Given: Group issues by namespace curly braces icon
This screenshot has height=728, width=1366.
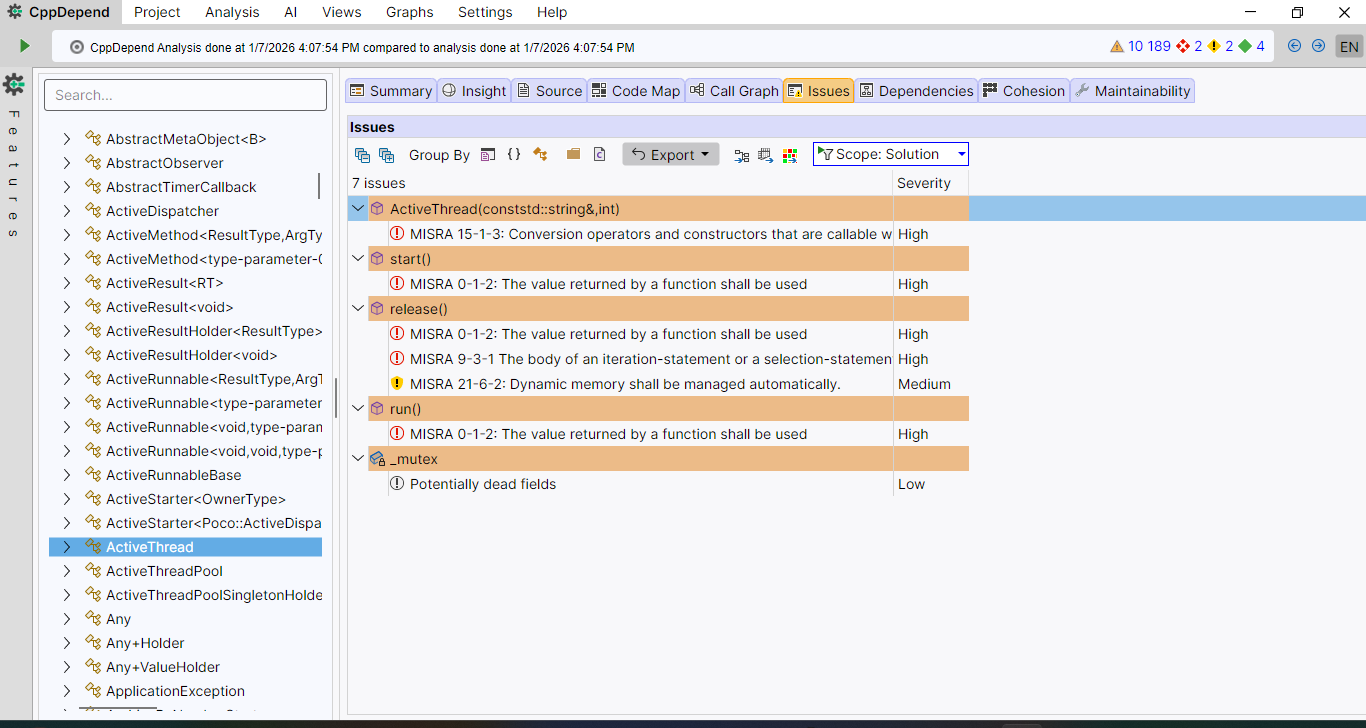Looking at the screenshot, I should pos(514,155).
